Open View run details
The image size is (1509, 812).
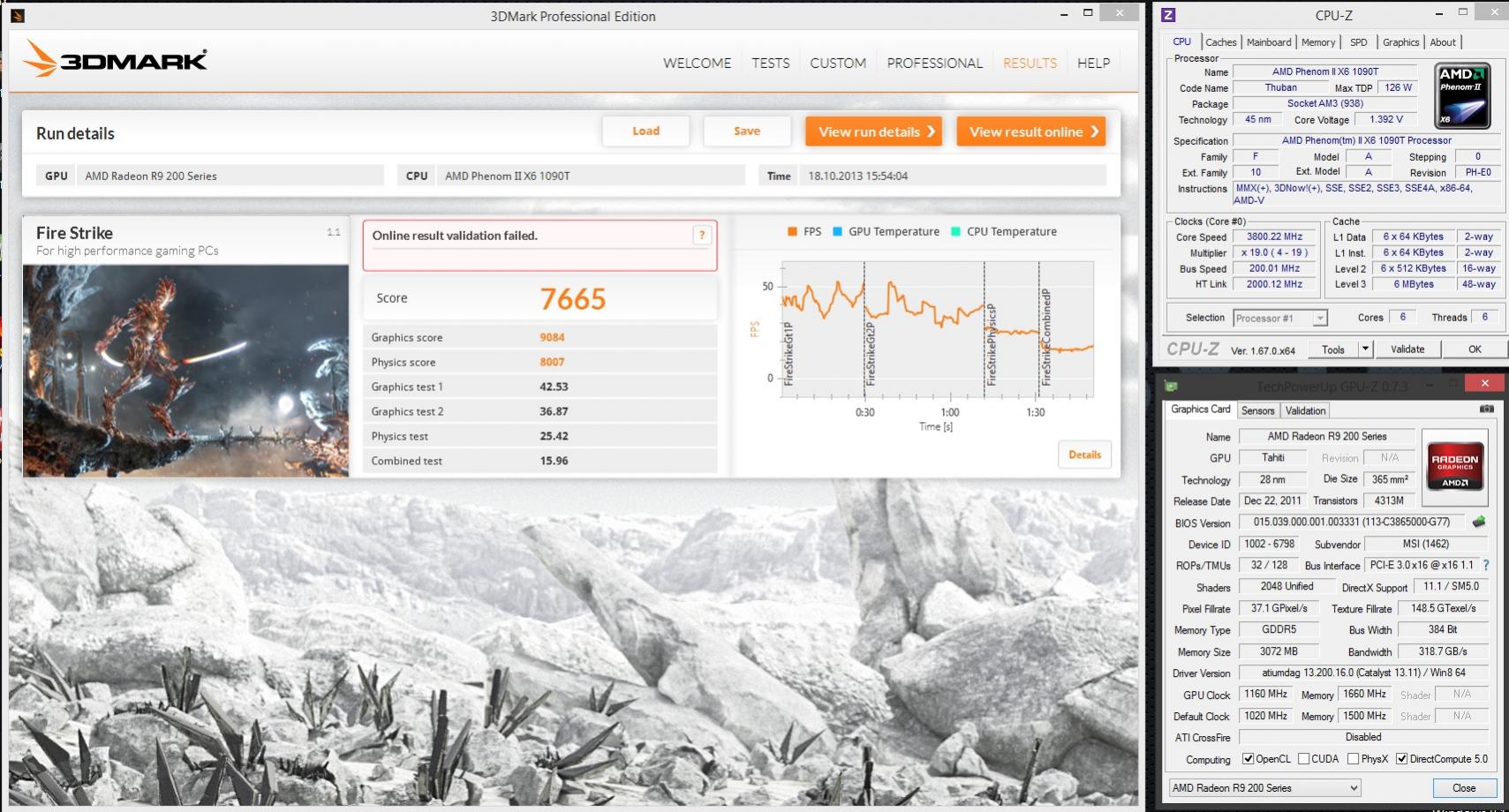pos(873,132)
